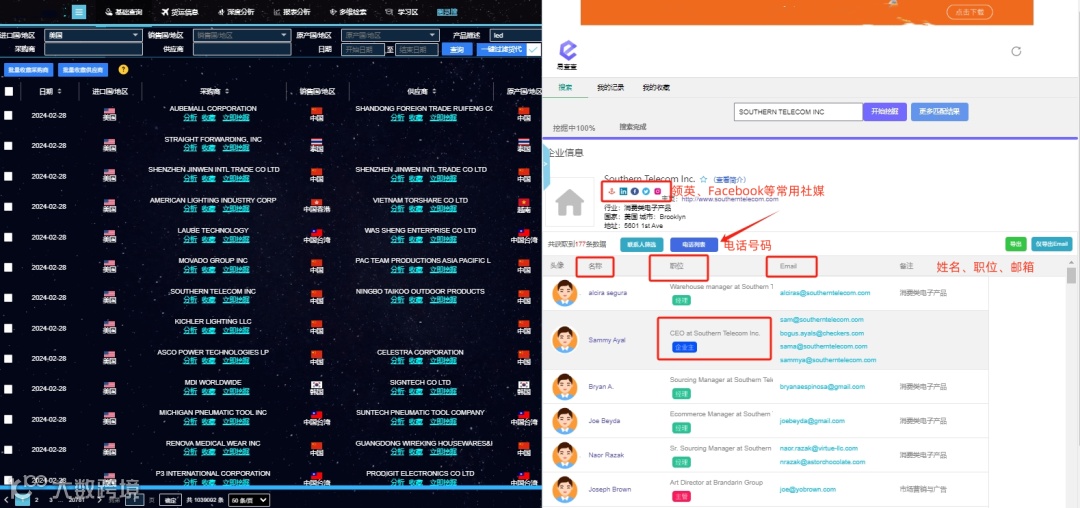Open the report analysis menu
The width and height of the screenshot is (1080, 508).
click(x=292, y=12)
